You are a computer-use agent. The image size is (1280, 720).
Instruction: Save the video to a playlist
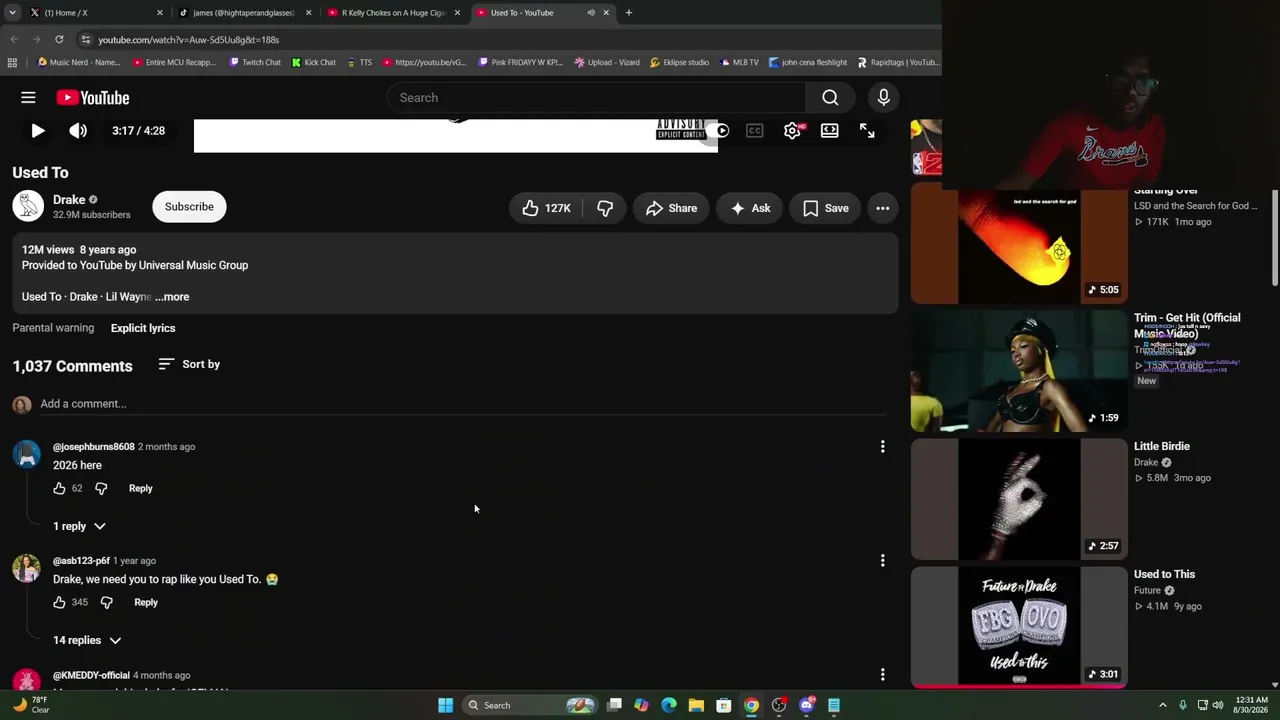pos(826,208)
